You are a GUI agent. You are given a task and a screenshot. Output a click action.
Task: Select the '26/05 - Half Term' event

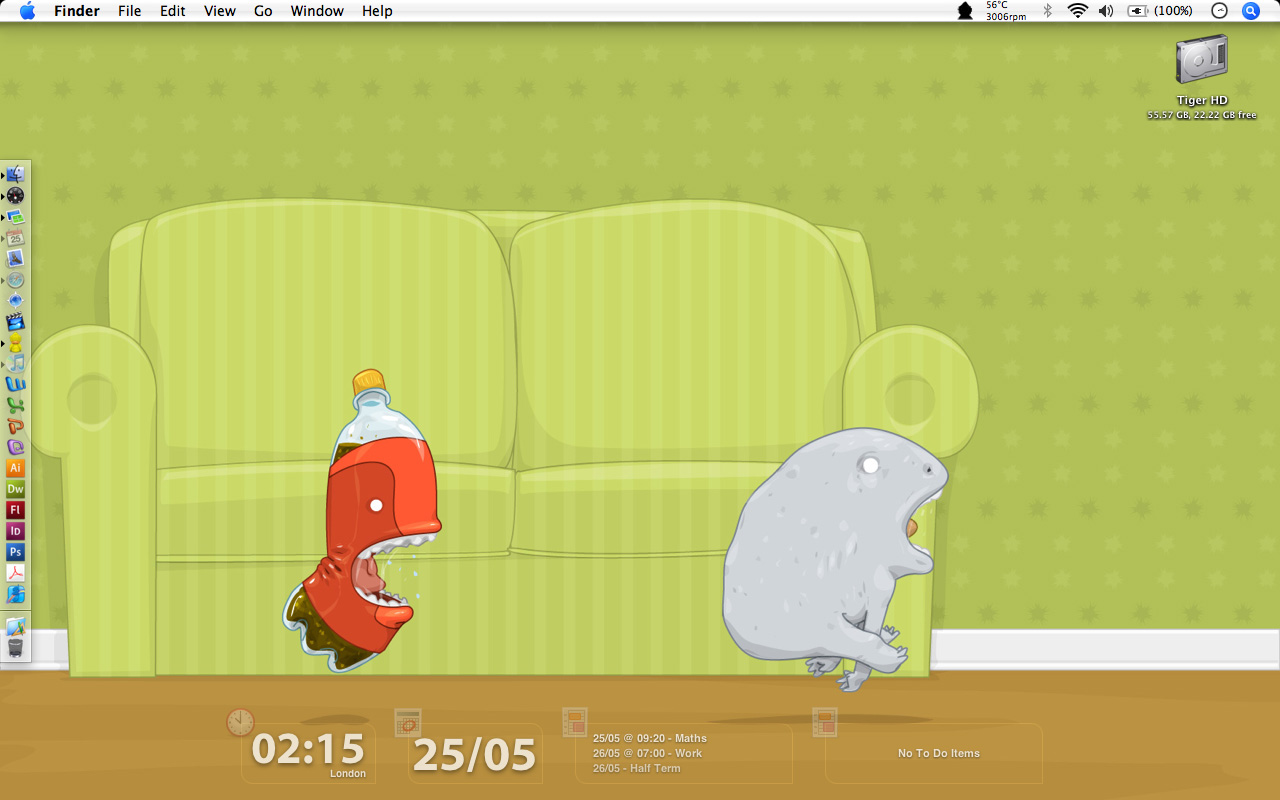pyautogui.click(x=637, y=768)
